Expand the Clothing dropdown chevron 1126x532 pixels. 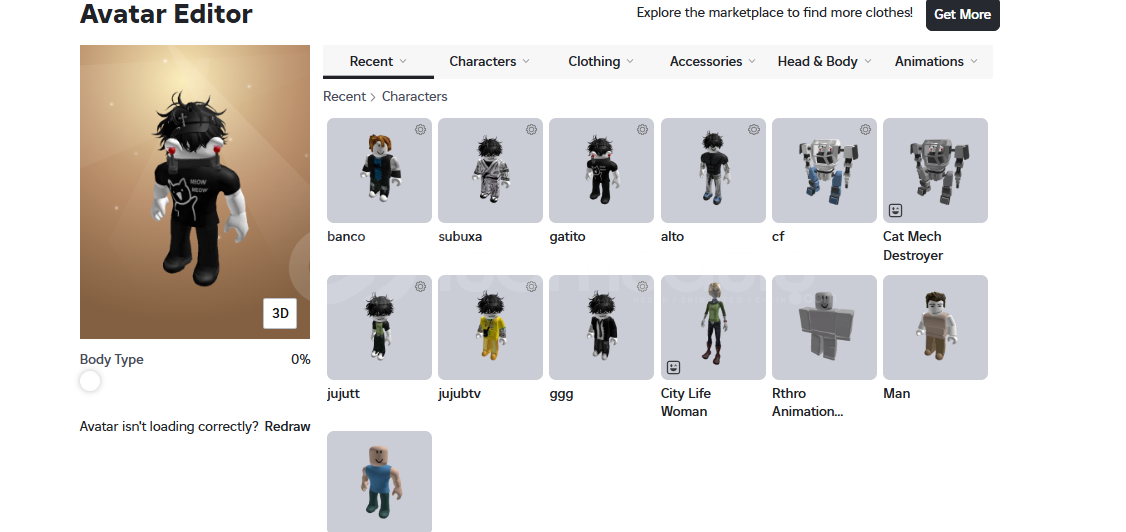pos(630,61)
